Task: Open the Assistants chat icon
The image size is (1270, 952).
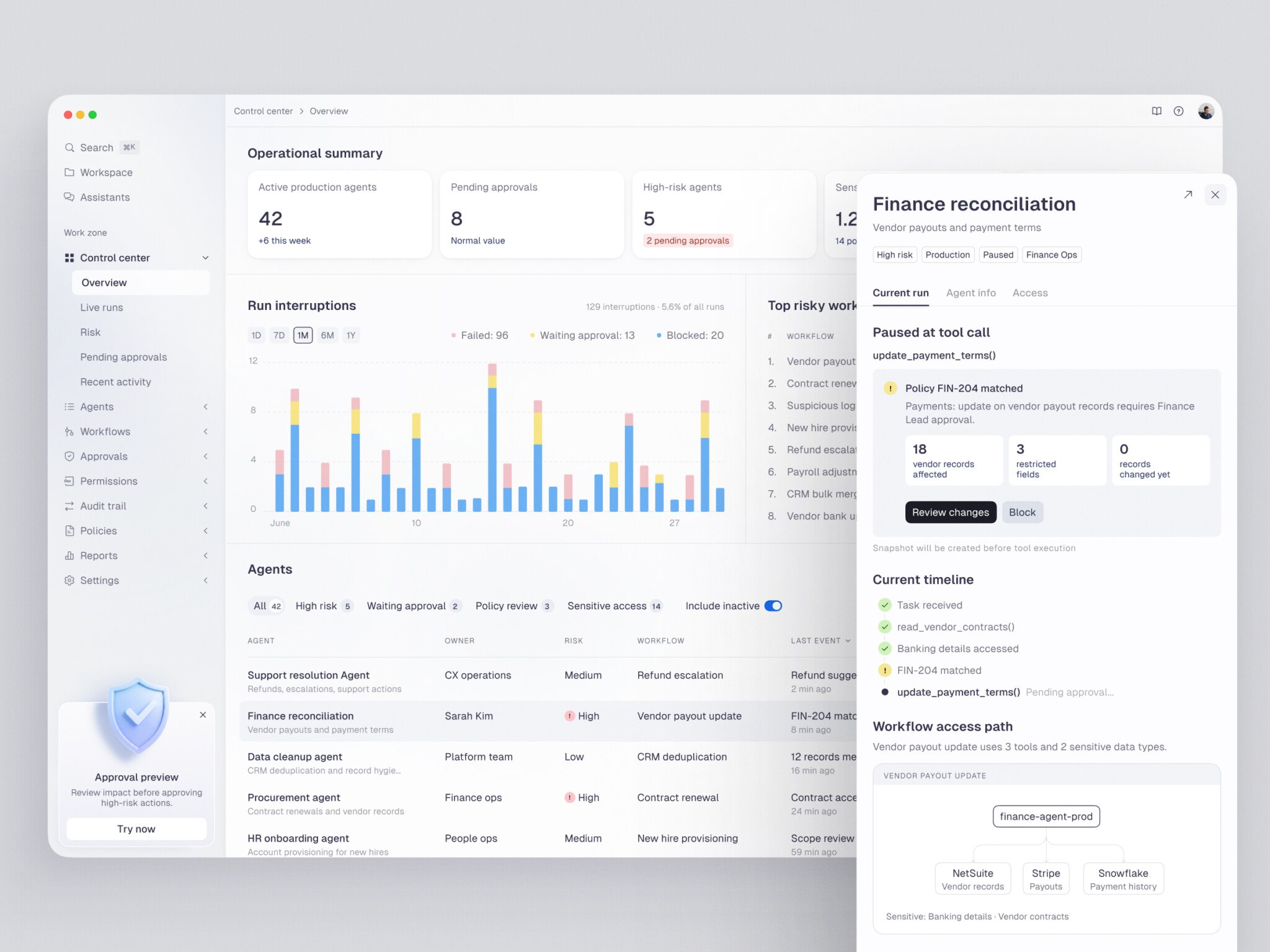Action: [x=69, y=197]
